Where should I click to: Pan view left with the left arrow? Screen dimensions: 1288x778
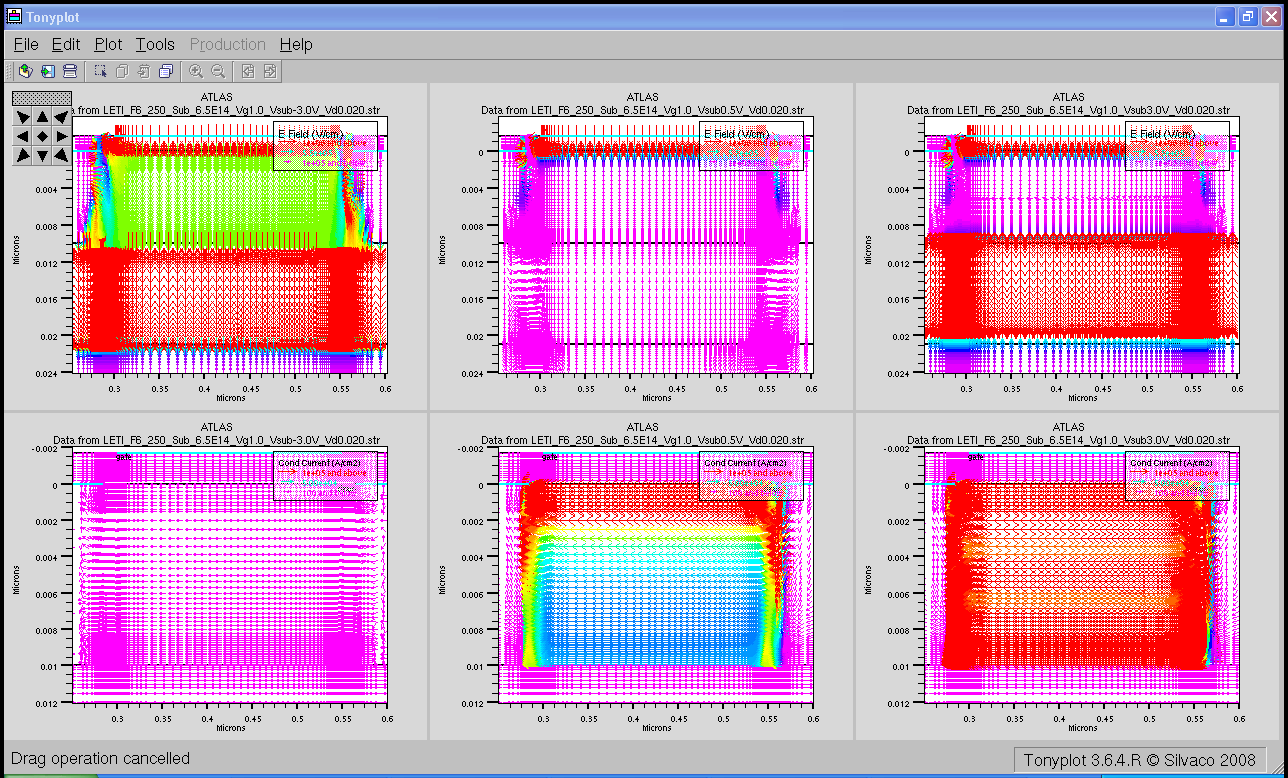(x=23, y=136)
